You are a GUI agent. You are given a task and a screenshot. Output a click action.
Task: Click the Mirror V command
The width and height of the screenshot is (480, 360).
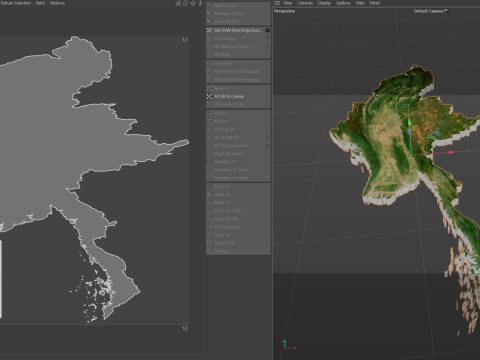238,121
